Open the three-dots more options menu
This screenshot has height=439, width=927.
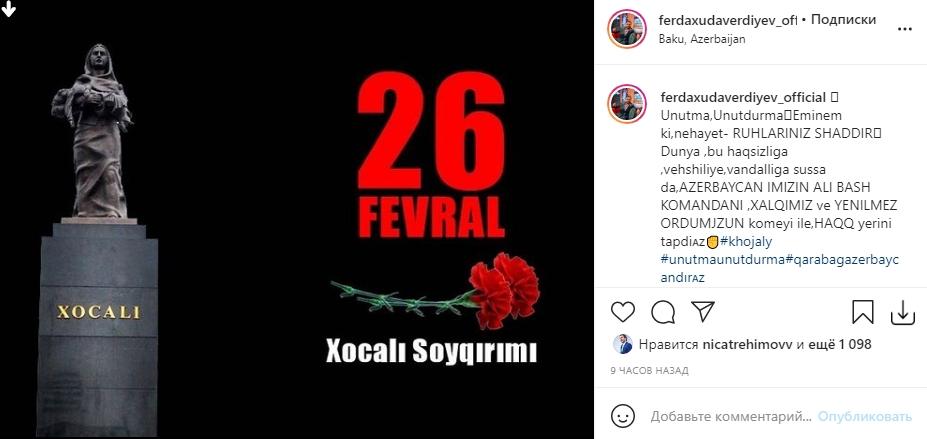(905, 28)
